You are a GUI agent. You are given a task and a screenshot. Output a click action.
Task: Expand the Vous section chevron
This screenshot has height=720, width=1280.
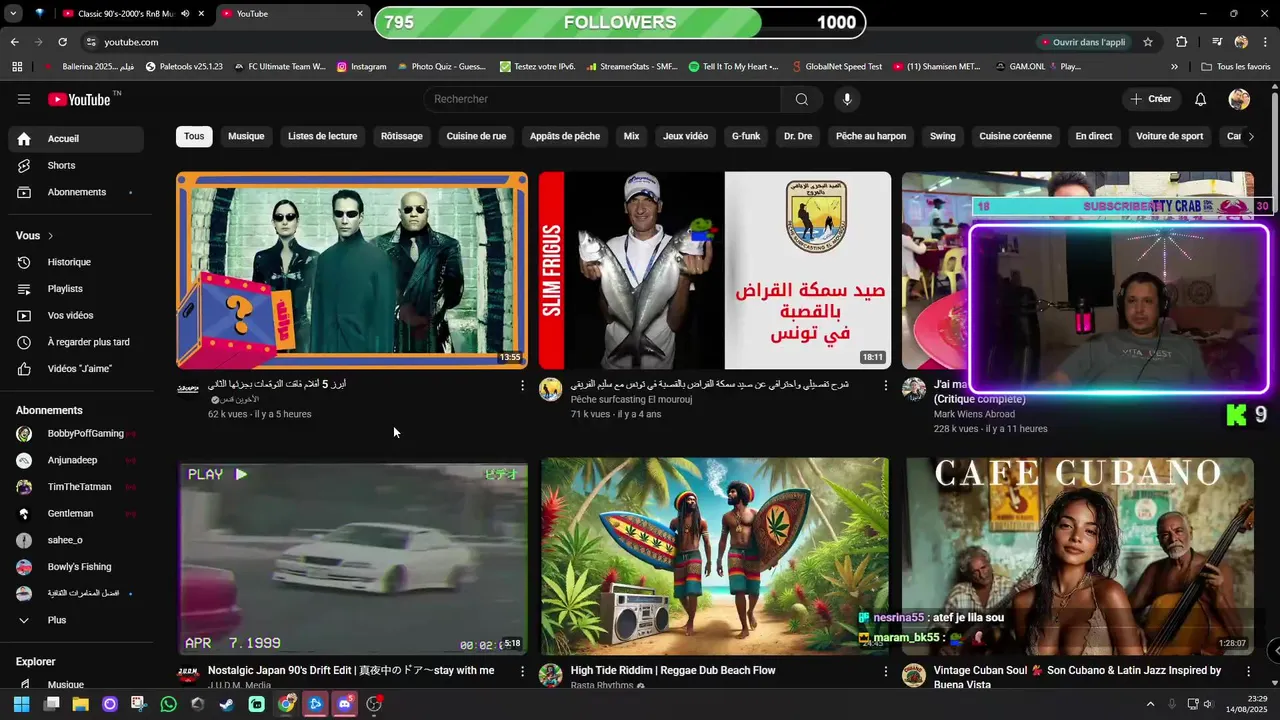pos(51,236)
